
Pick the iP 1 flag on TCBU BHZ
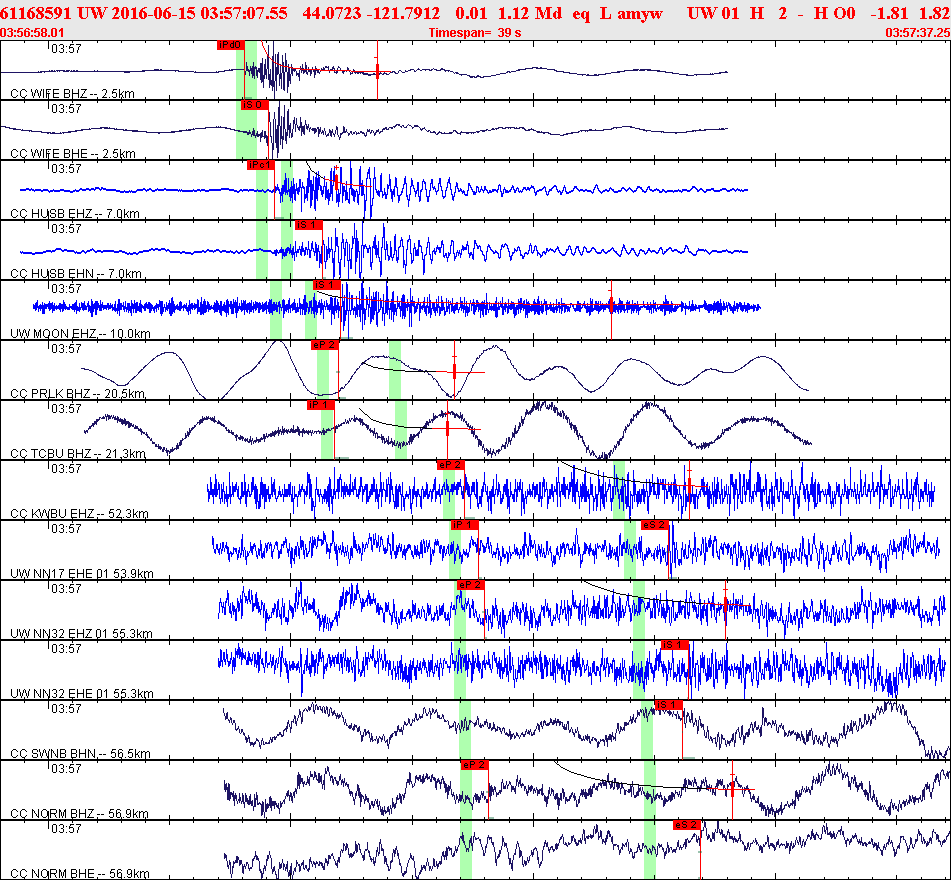point(321,405)
